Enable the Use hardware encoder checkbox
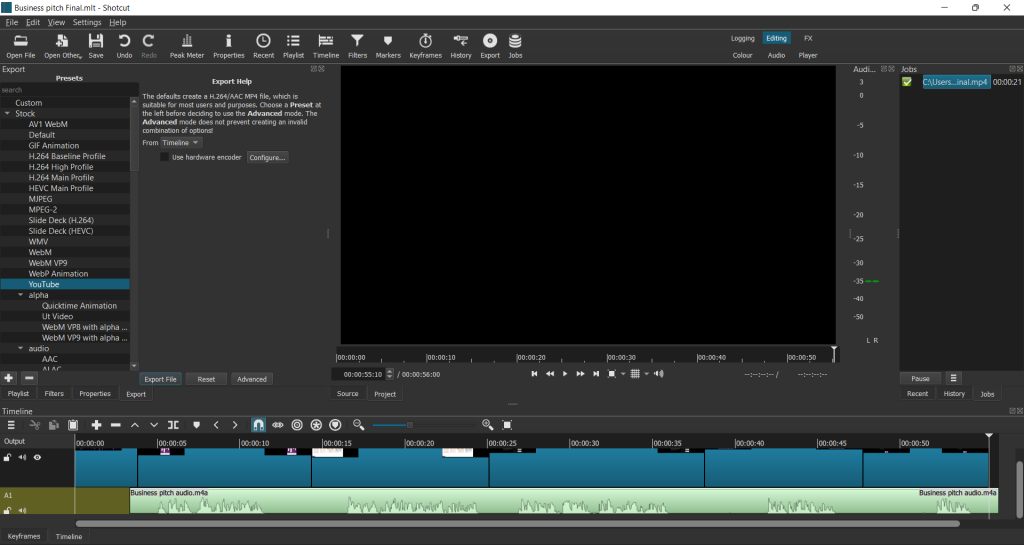 pos(165,157)
